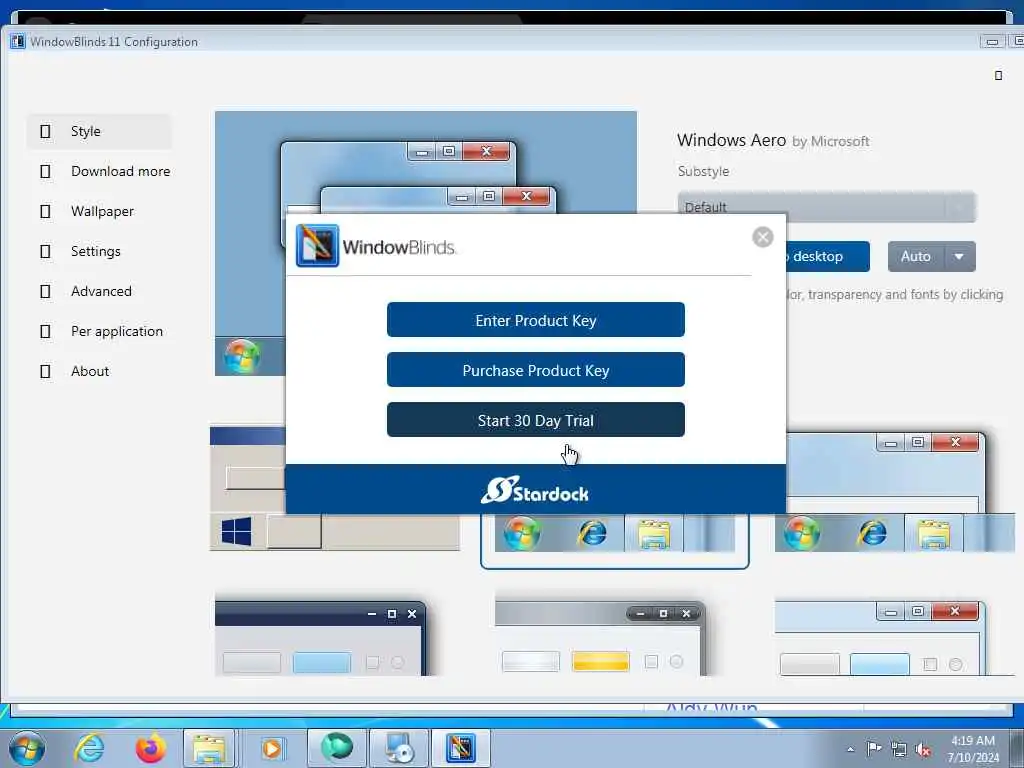1024x768 pixels.
Task: Click the small icon at top right of configuration window
Action: [998, 76]
